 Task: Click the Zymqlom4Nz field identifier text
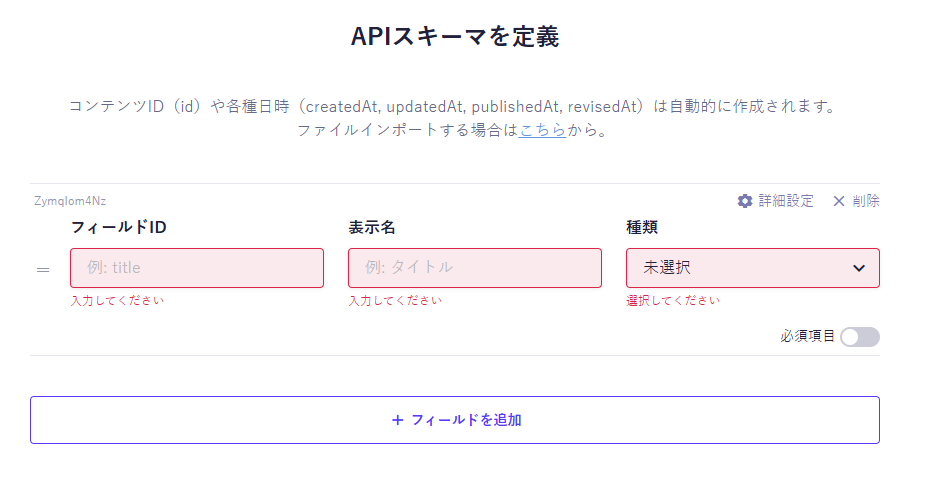click(x=70, y=201)
